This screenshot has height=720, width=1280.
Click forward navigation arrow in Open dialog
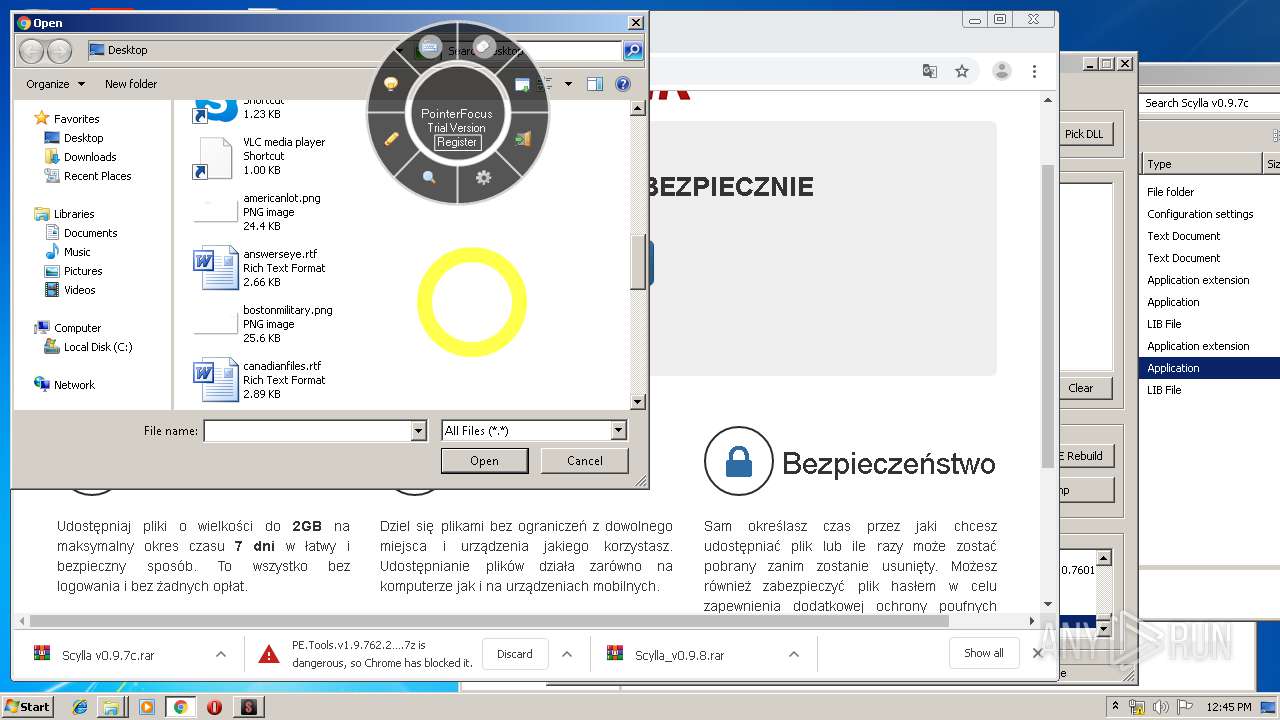click(59, 50)
